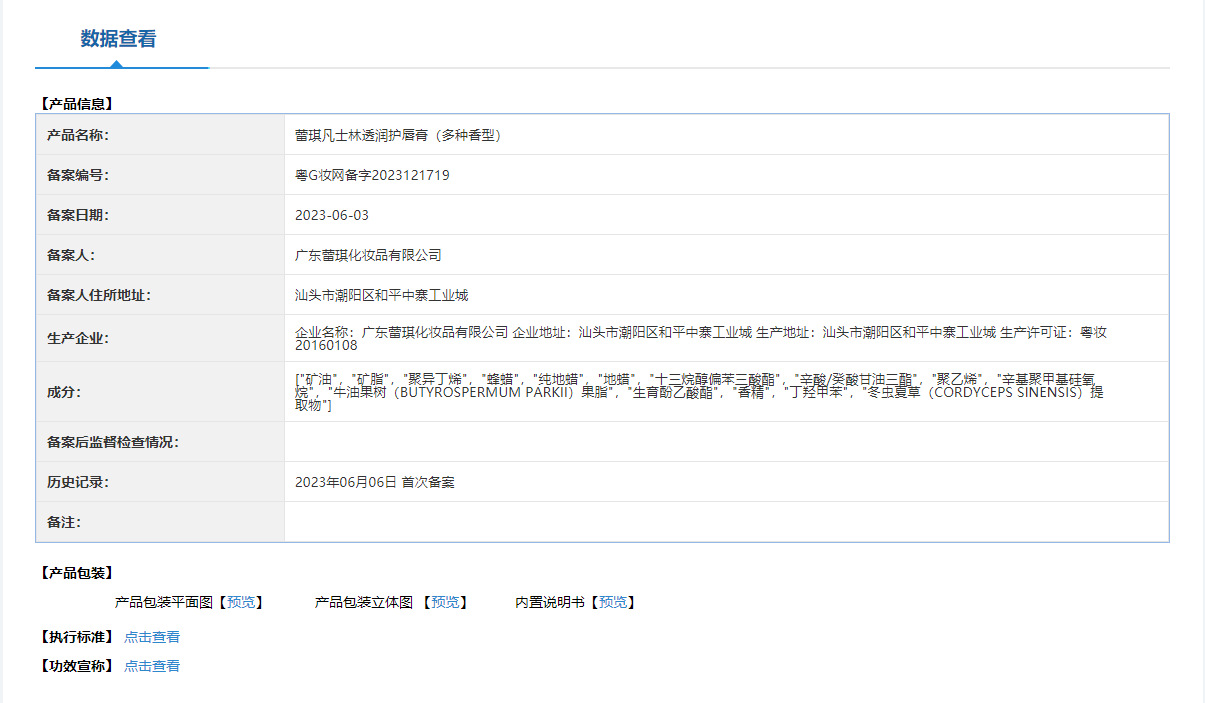Screen dimensions: 1205x703
Task: Click the 备案人住所地址 row label
Action: (x=99, y=295)
